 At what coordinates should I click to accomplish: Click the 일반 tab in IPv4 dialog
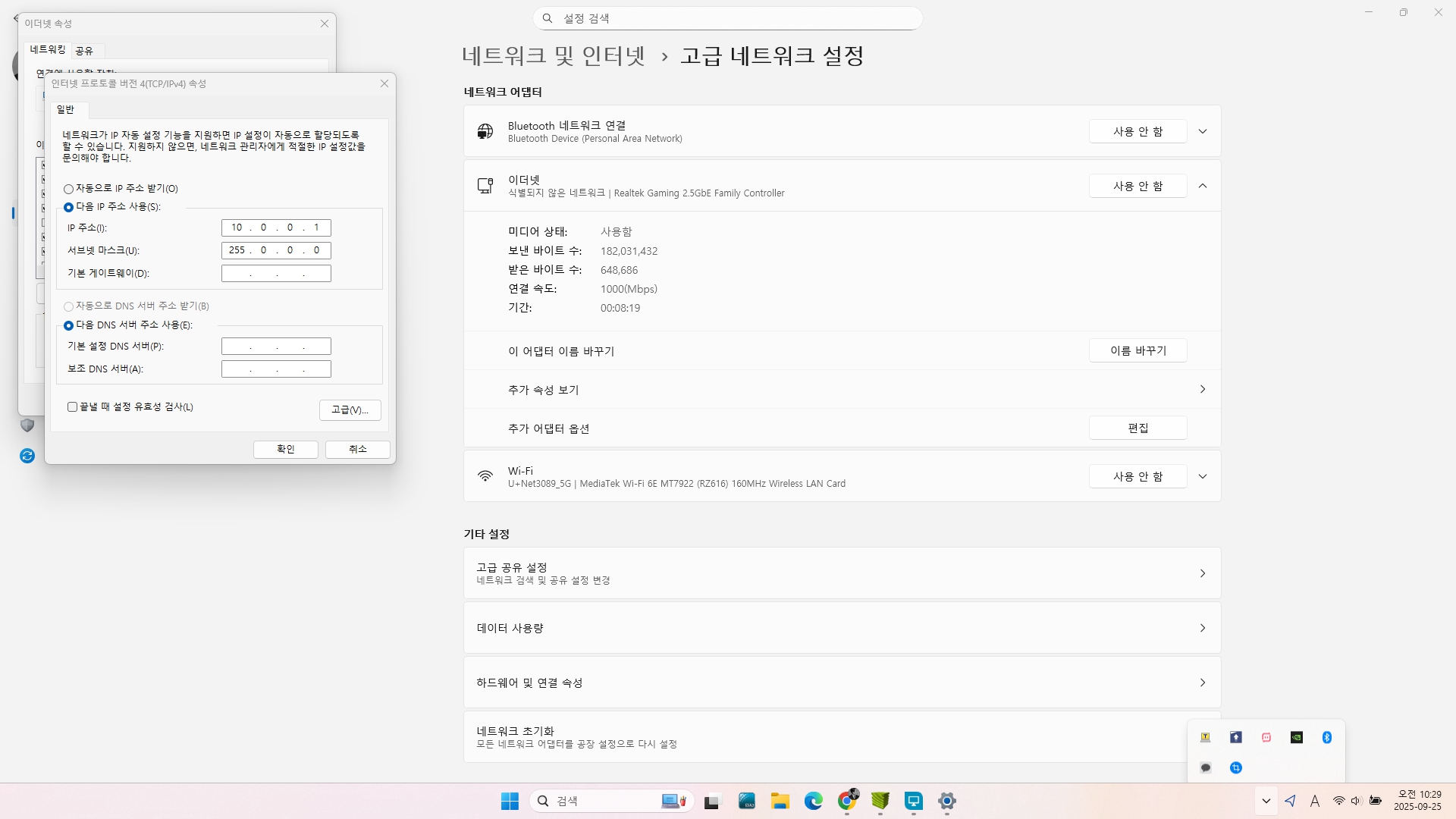coord(66,110)
